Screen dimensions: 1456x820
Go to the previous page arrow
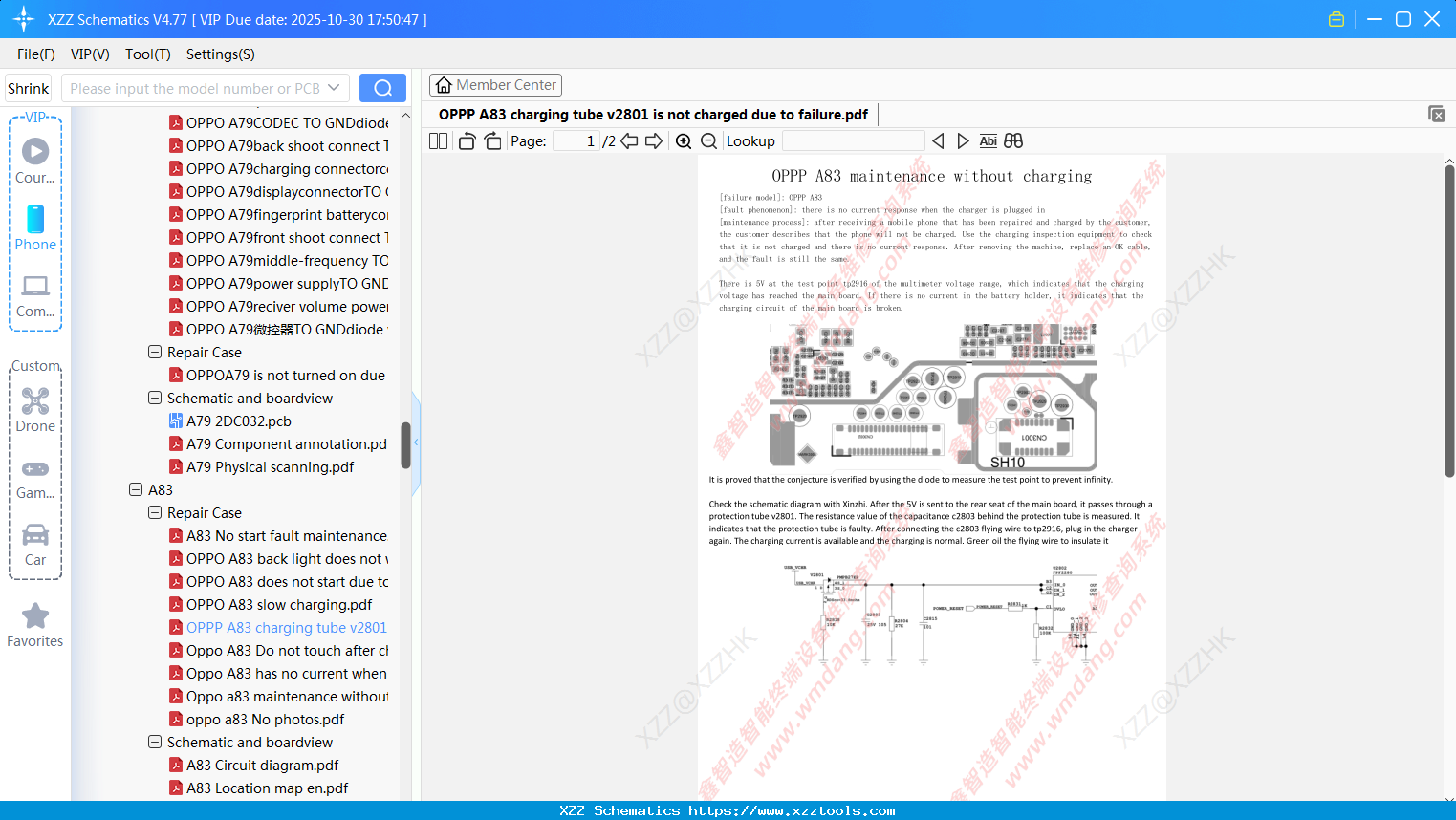[629, 141]
